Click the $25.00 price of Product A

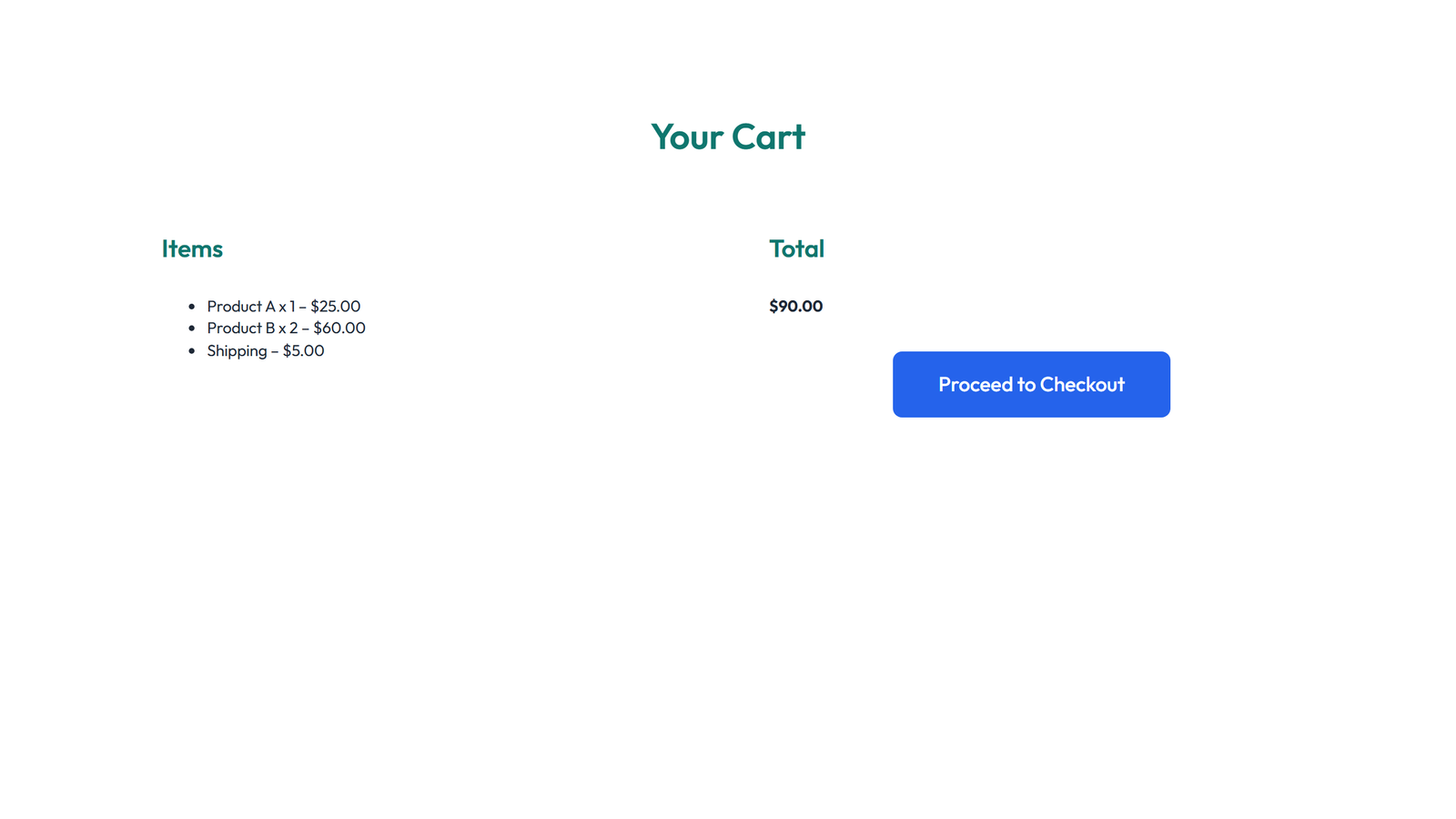(x=336, y=307)
